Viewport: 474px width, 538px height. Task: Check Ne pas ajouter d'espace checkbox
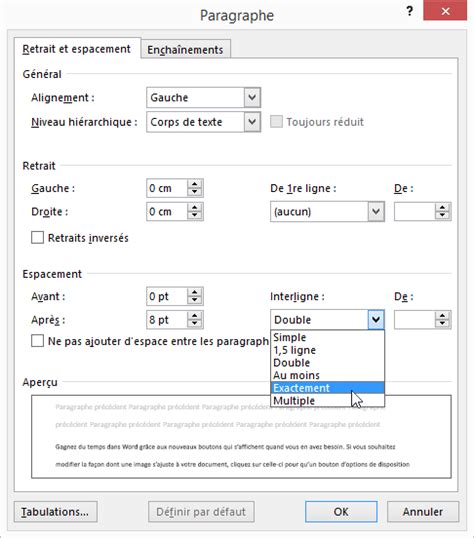coord(37,341)
